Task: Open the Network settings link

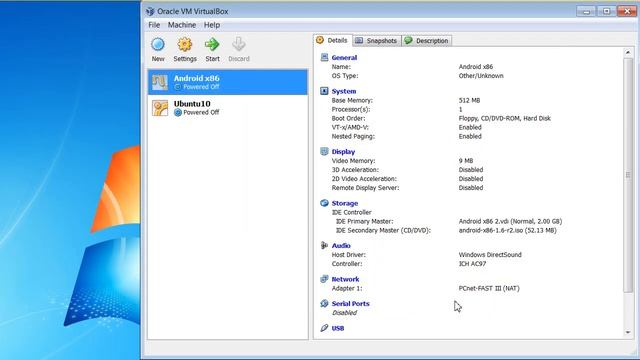Action: pos(345,279)
